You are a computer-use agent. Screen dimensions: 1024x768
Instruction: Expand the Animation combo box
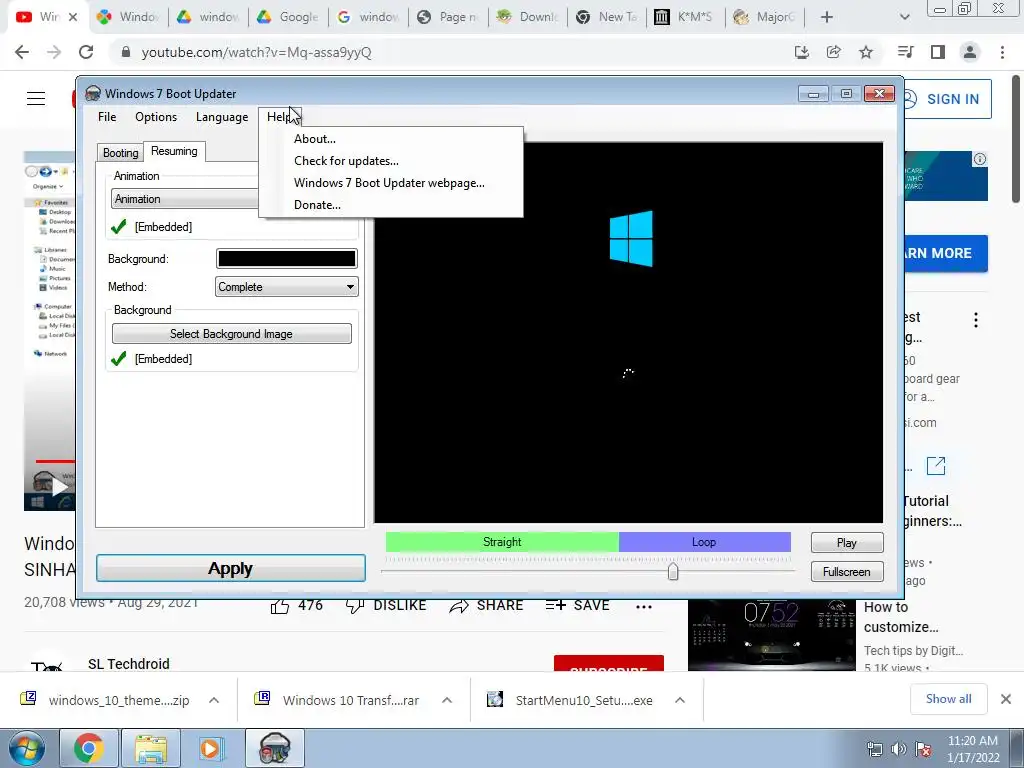point(185,199)
